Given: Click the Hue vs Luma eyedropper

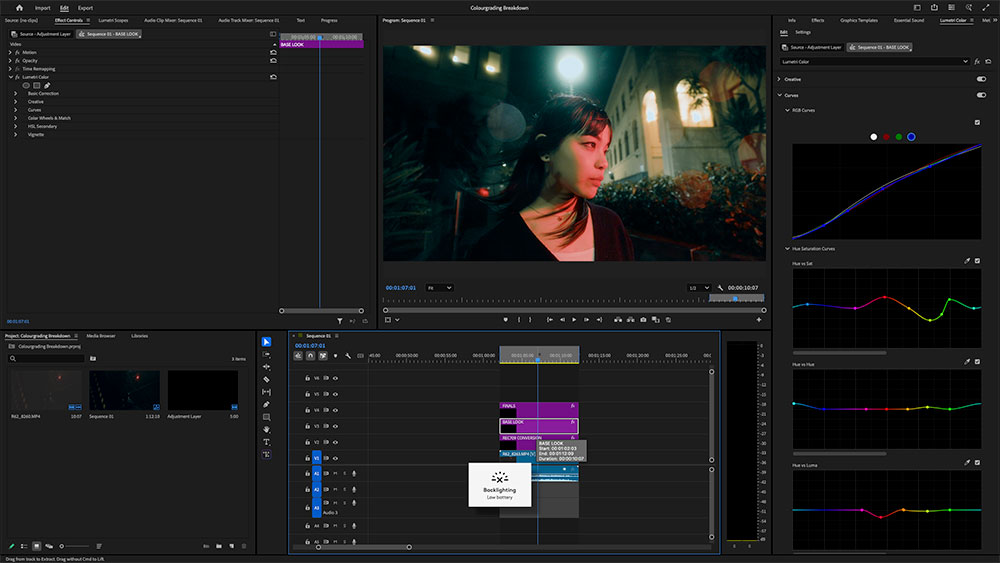Looking at the screenshot, I should (967, 463).
